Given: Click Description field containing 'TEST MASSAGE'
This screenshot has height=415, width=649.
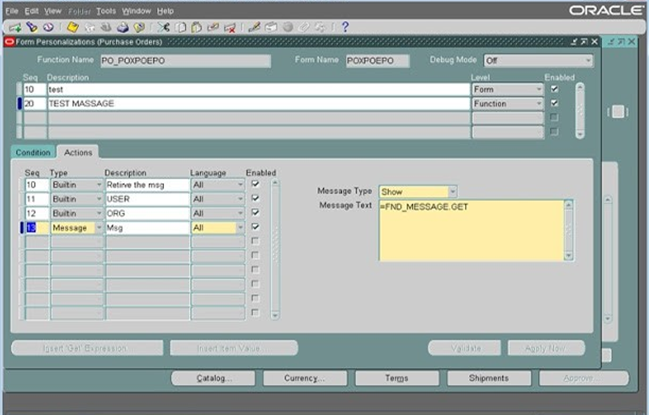Looking at the screenshot, I should pos(259,103).
